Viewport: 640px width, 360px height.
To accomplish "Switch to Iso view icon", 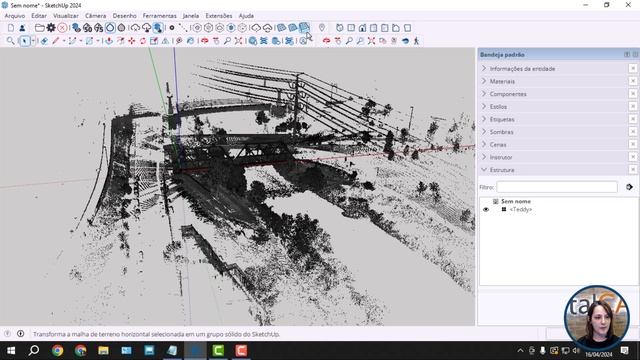I will (x=340, y=28).
